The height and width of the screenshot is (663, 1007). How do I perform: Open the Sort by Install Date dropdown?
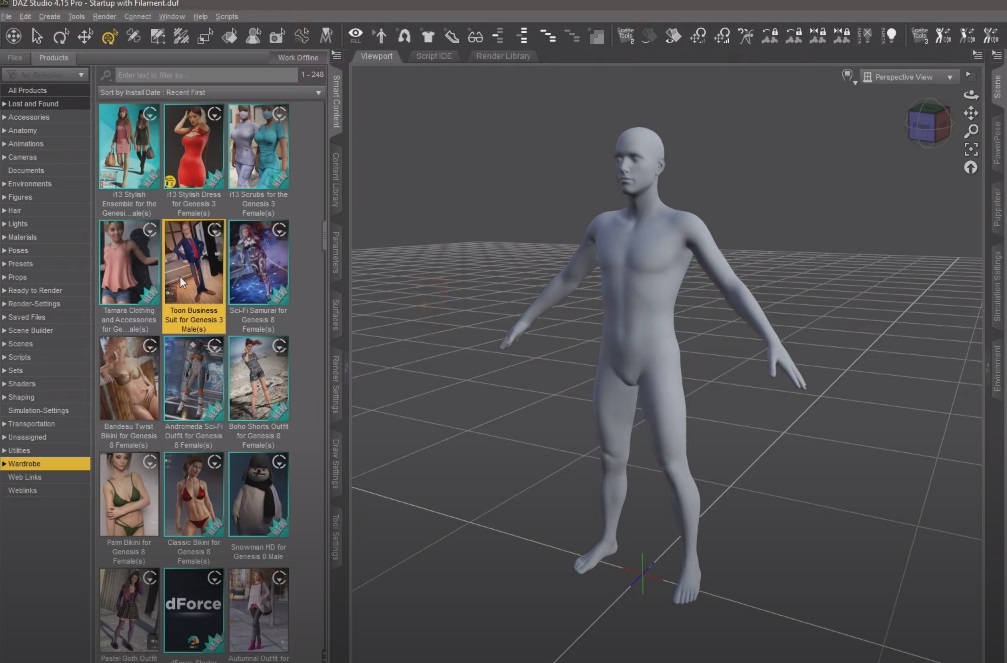point(211,93)
